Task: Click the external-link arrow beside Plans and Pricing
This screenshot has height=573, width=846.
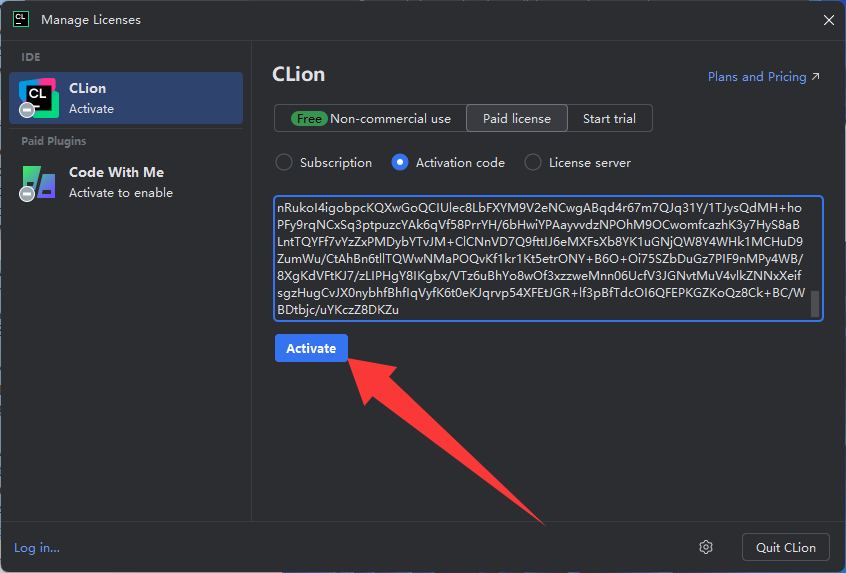Action: click(x=815, y=77)
